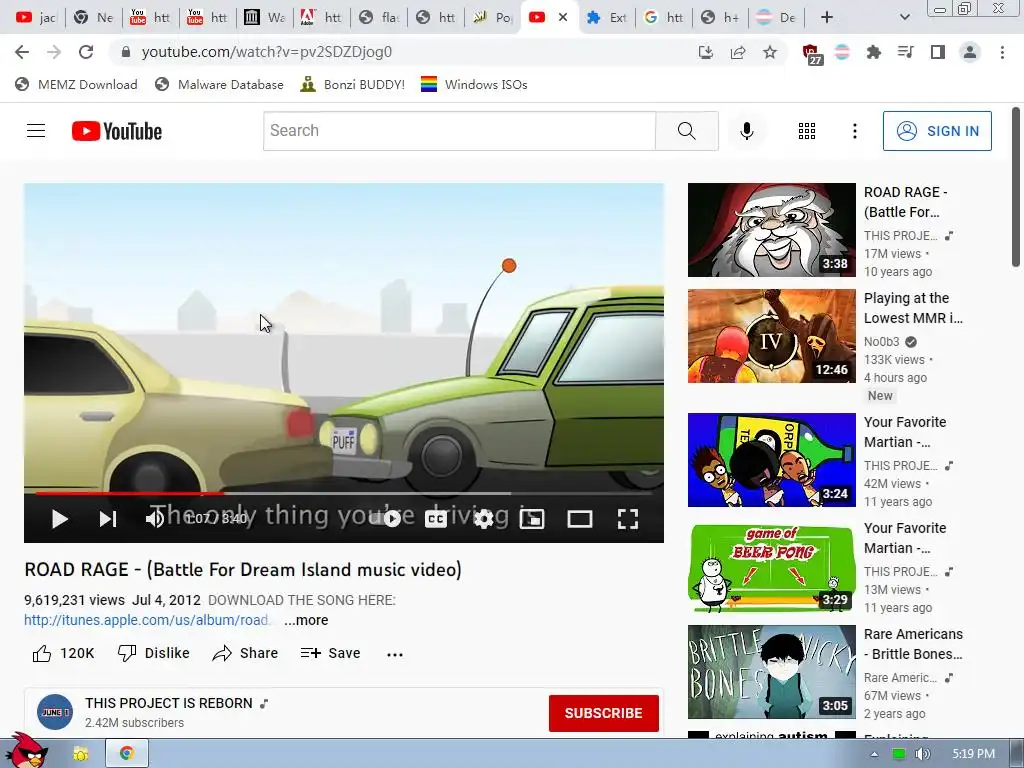Screen dimensions: 1024x768
Task: Open the taskbar clock showing 5:19 PM
Action: coord(973,754)
